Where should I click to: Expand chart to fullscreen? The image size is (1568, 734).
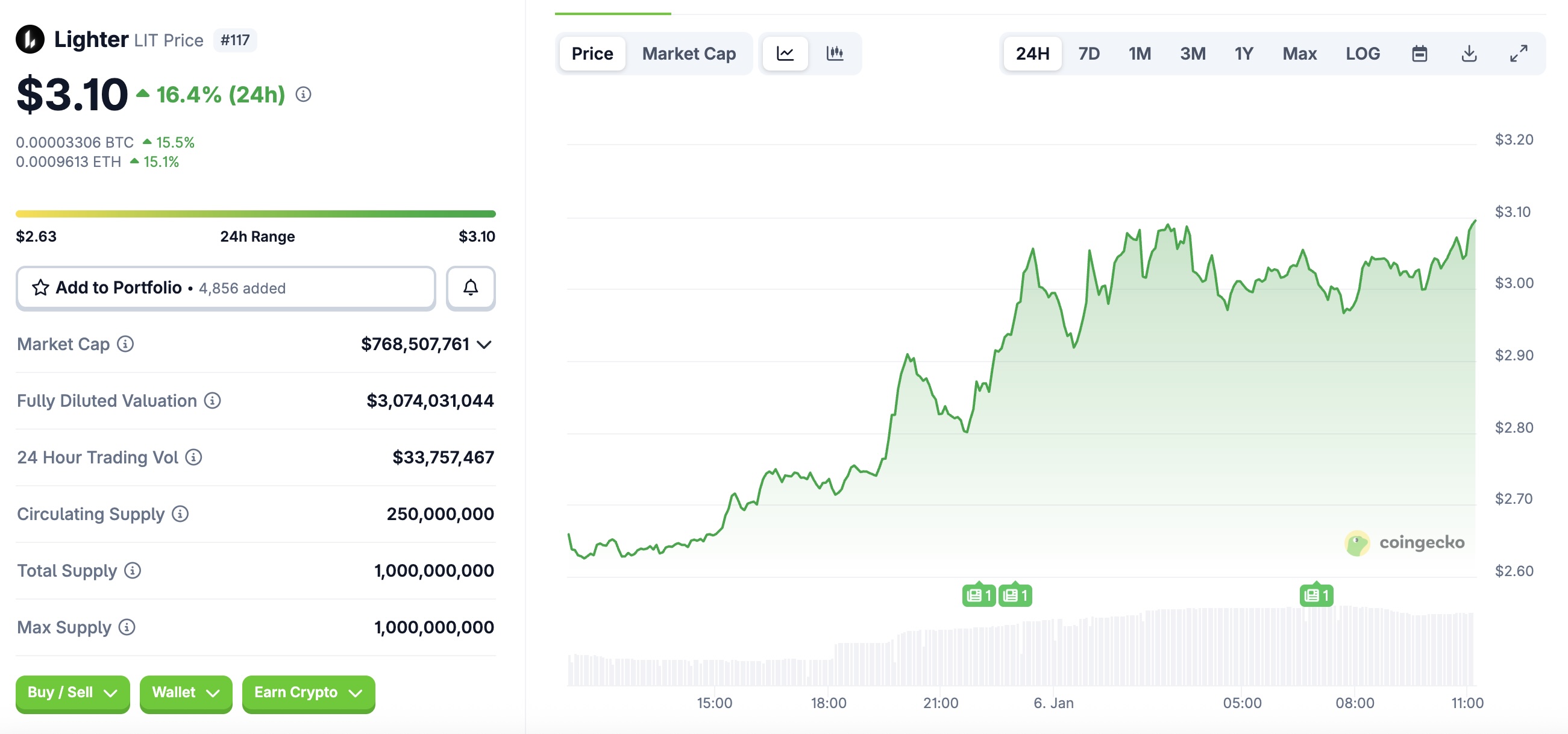(1519, 54)
